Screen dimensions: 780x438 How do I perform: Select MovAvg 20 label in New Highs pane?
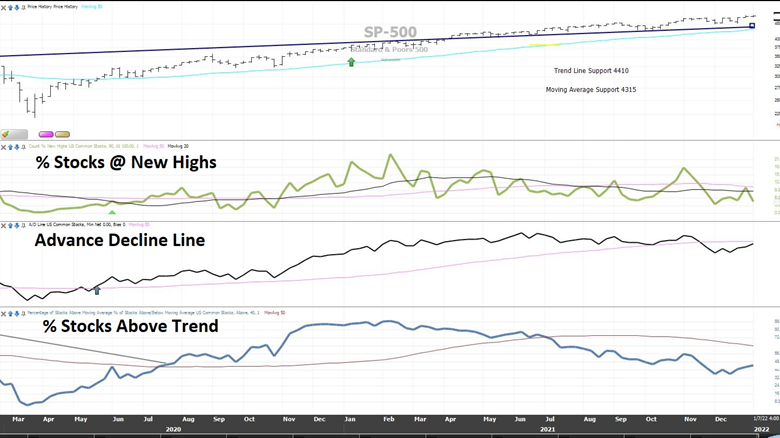180,145
